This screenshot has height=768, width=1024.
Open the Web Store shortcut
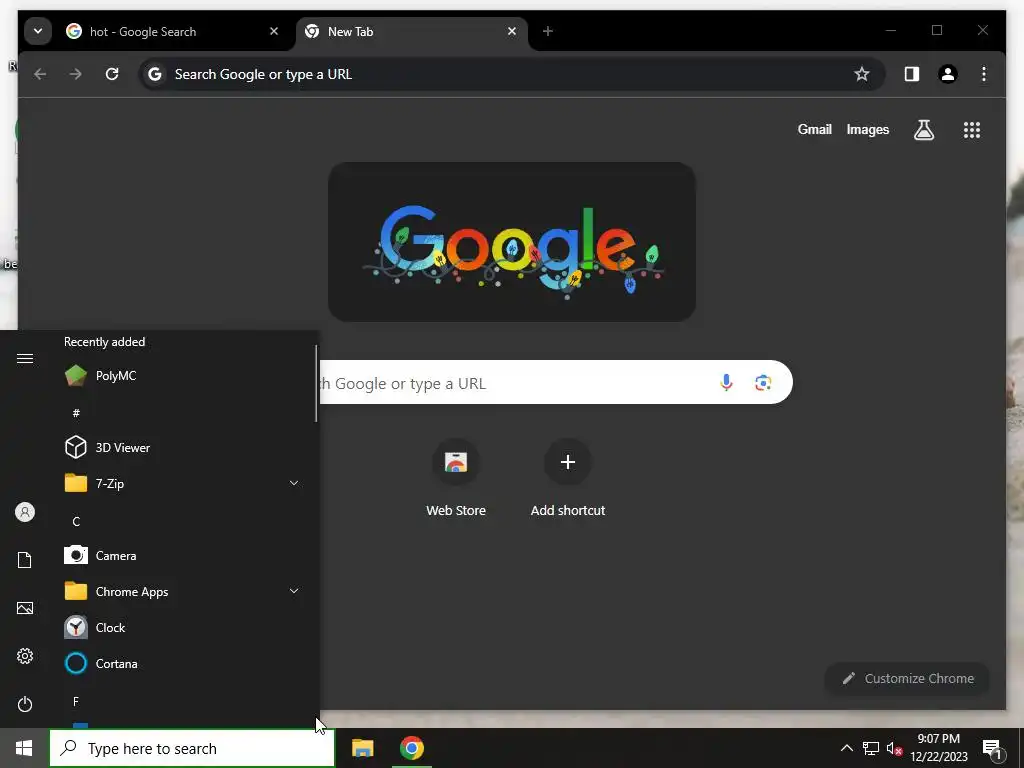tap(456, 479)
